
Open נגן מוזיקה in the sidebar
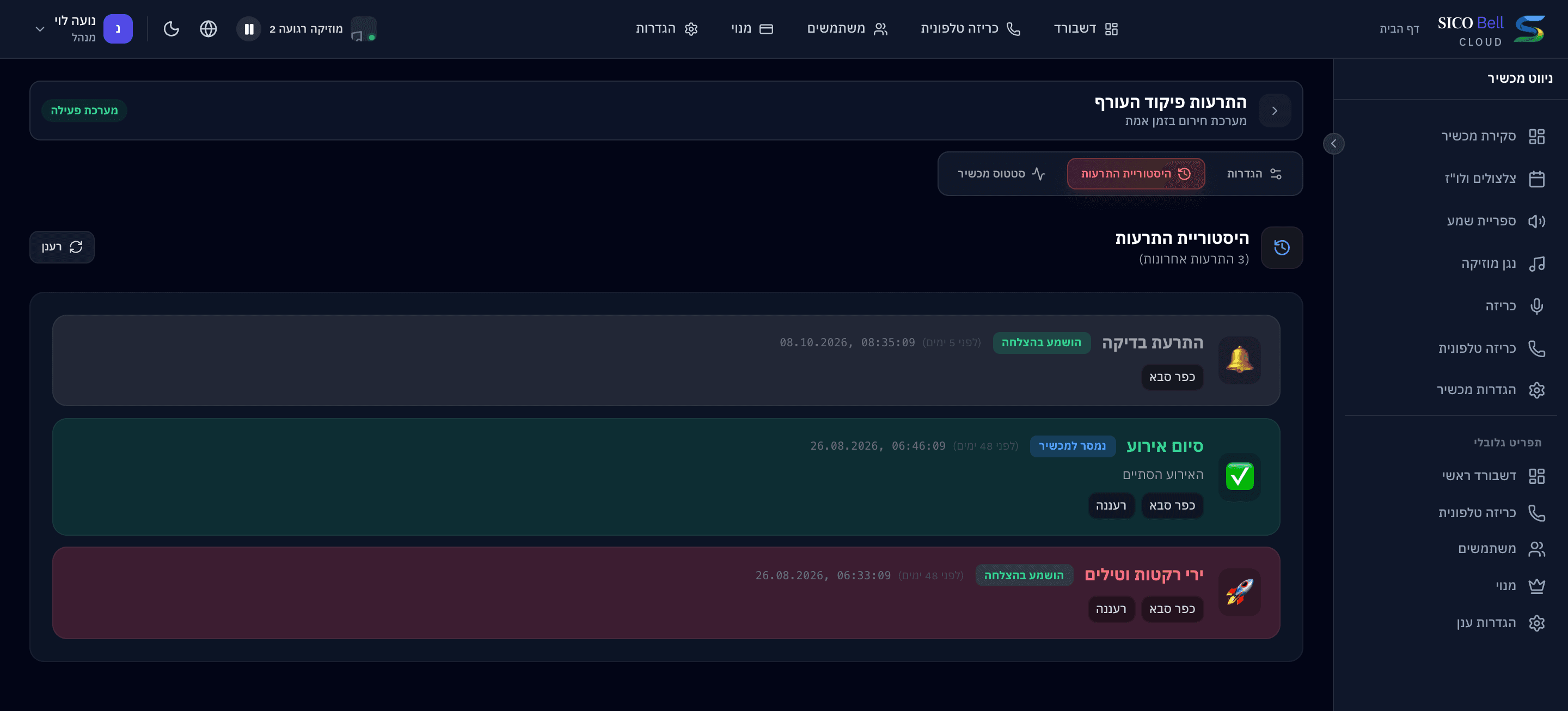coord(1502,263)
